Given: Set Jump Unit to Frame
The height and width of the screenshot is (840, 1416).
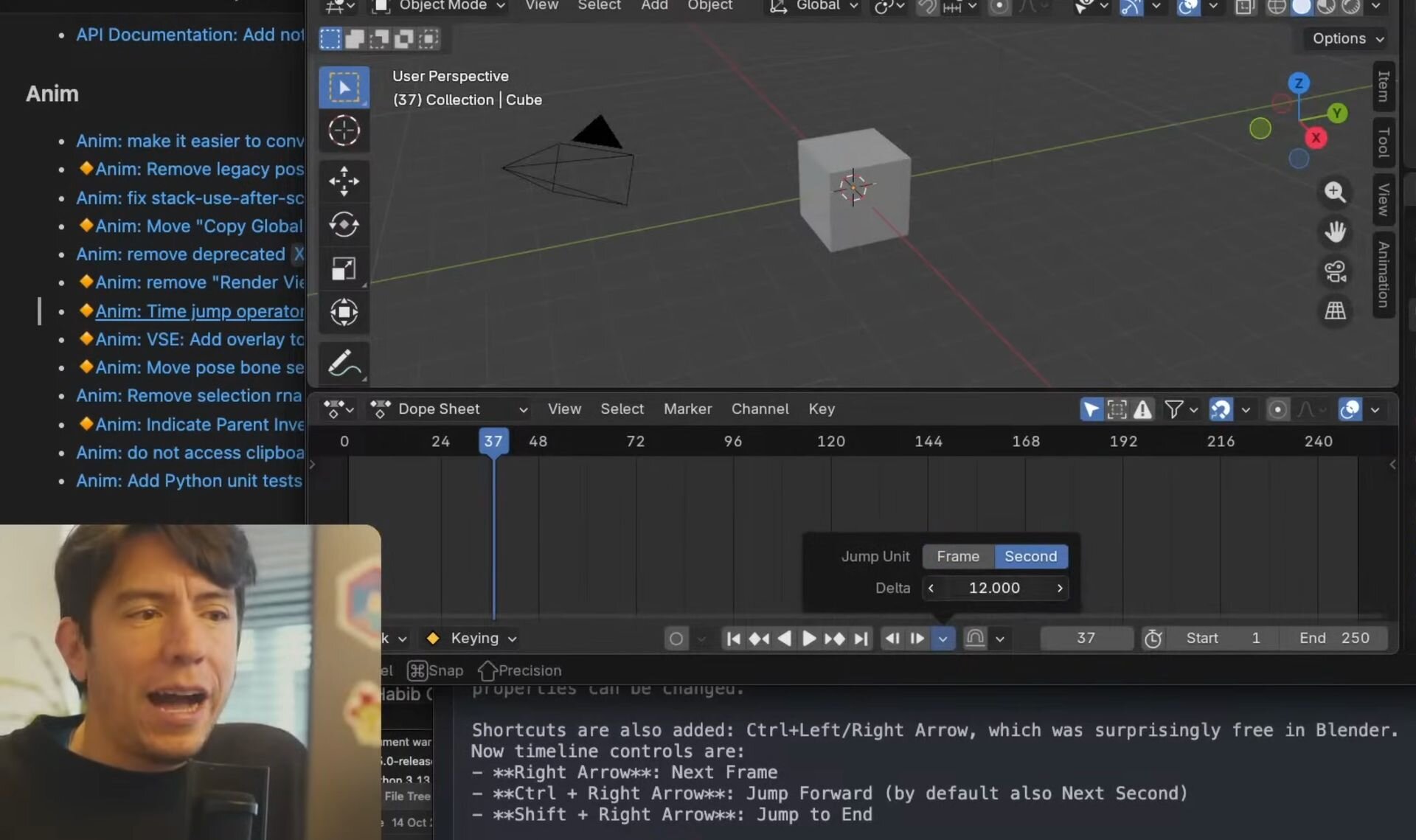Looking at the screenshot, I should 958,556.
